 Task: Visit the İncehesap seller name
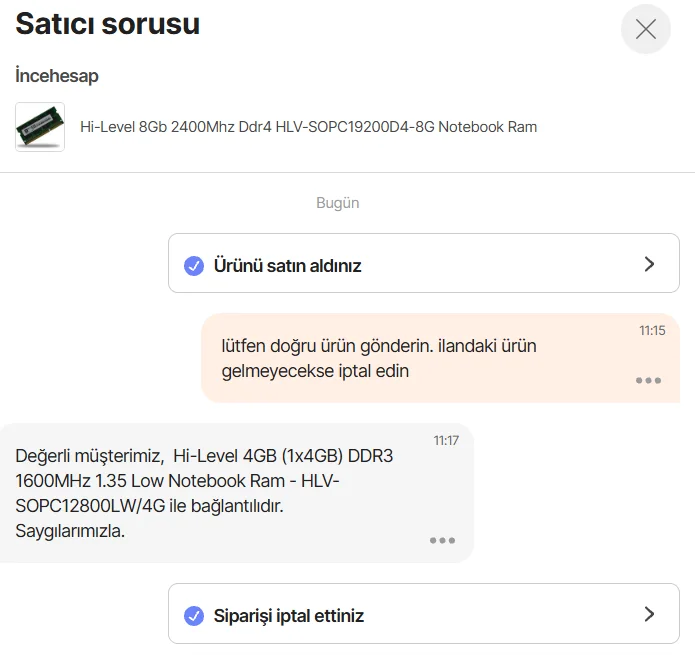click(57, 75)
